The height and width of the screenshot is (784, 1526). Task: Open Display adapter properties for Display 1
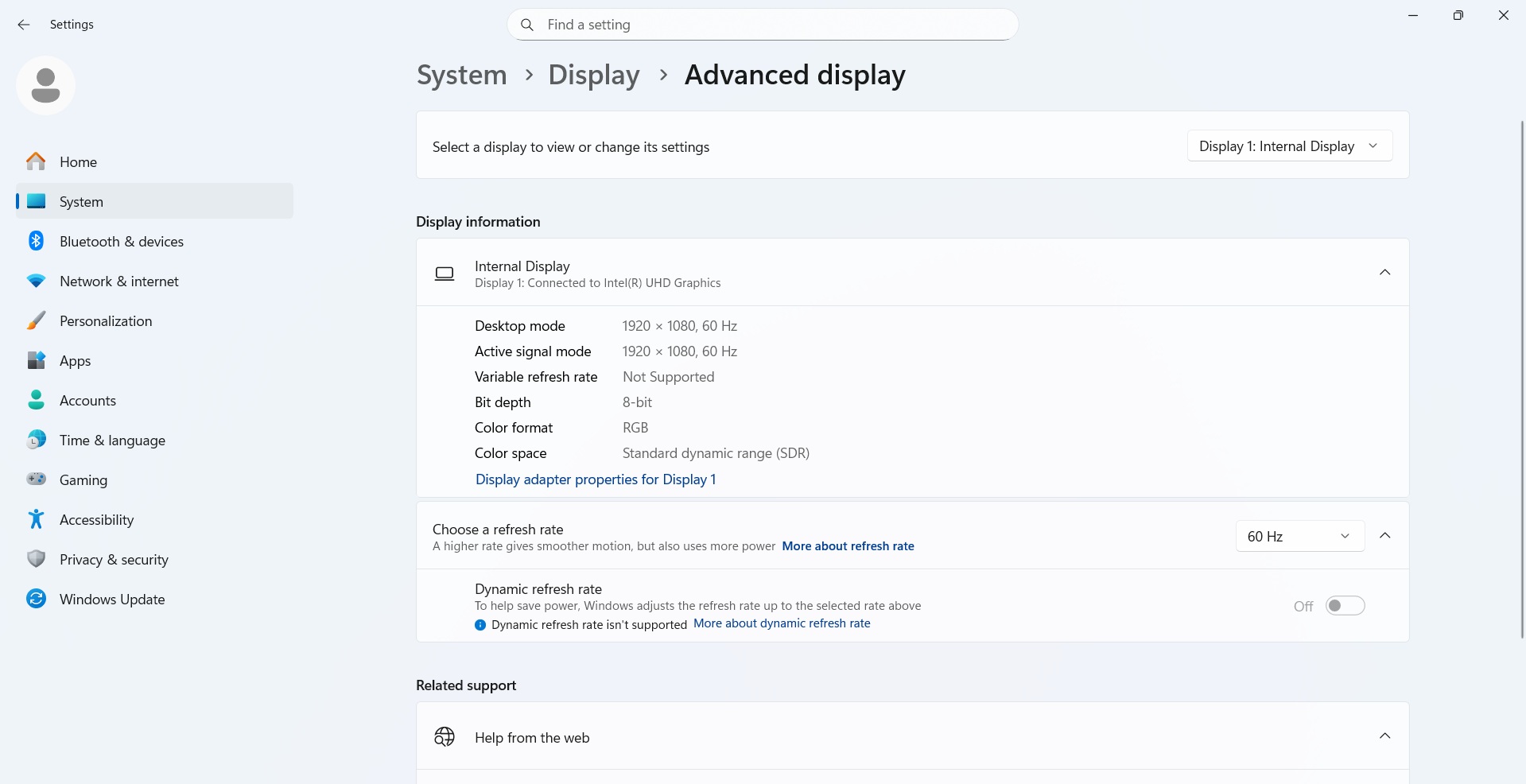(x=595, y=479)
